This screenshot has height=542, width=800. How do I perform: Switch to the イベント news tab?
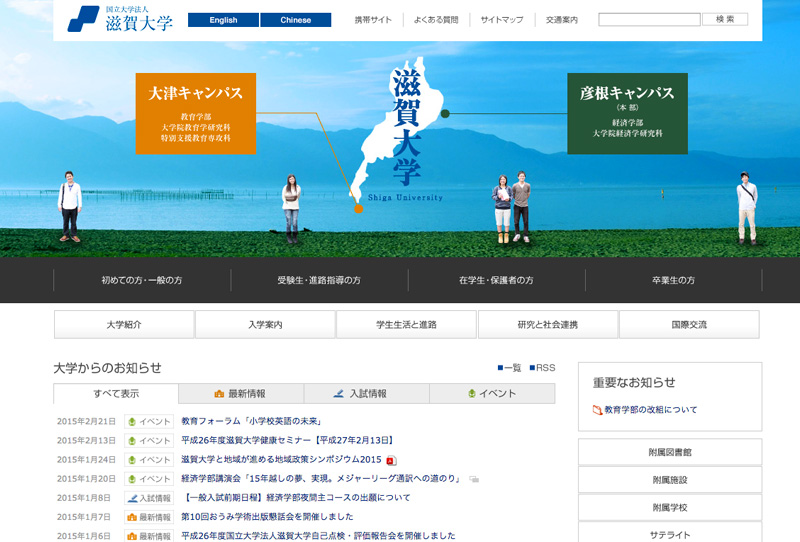(x=492, y=393)
